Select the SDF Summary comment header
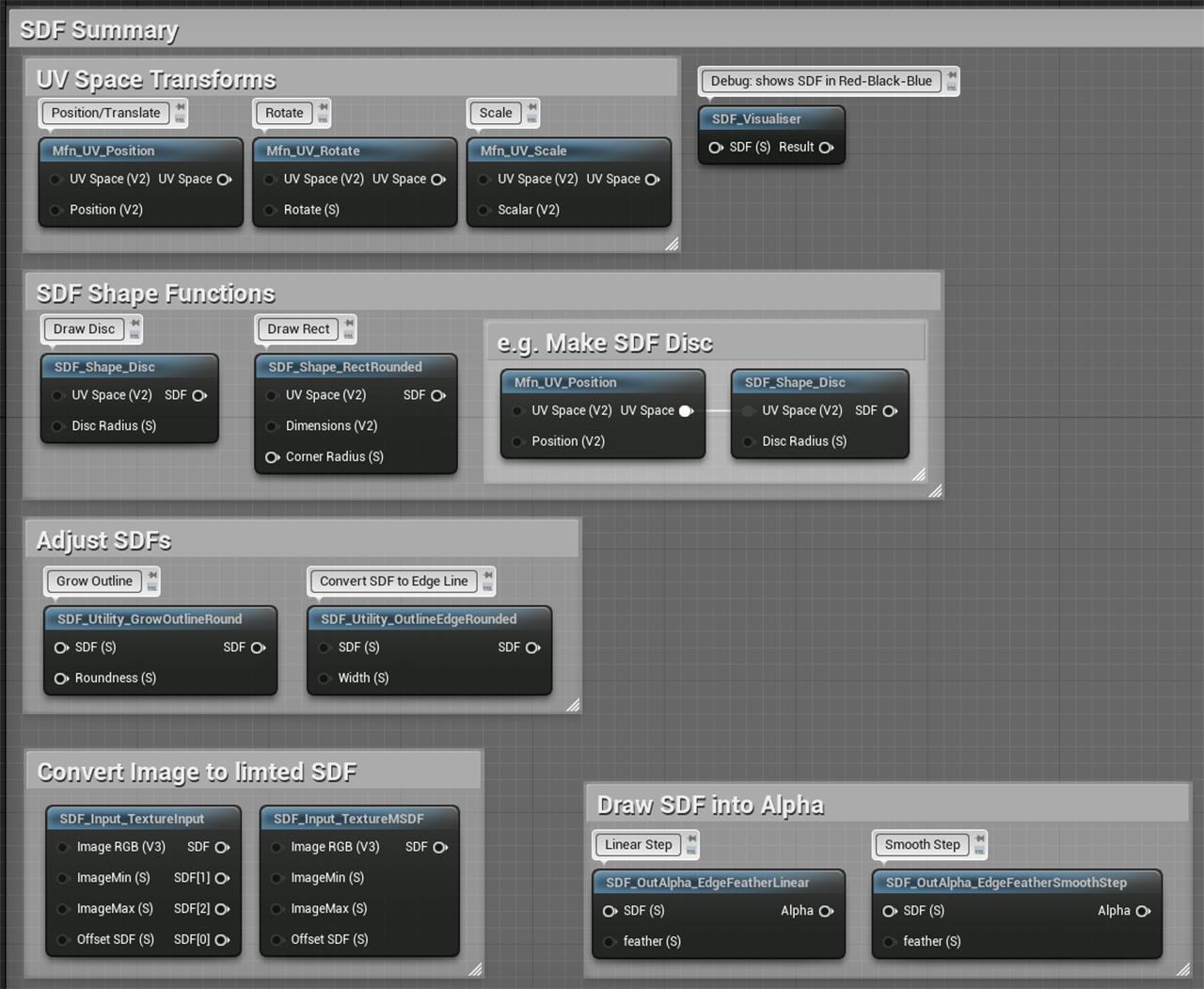Viewport: 1204px width, 989px height. point(99,30)
